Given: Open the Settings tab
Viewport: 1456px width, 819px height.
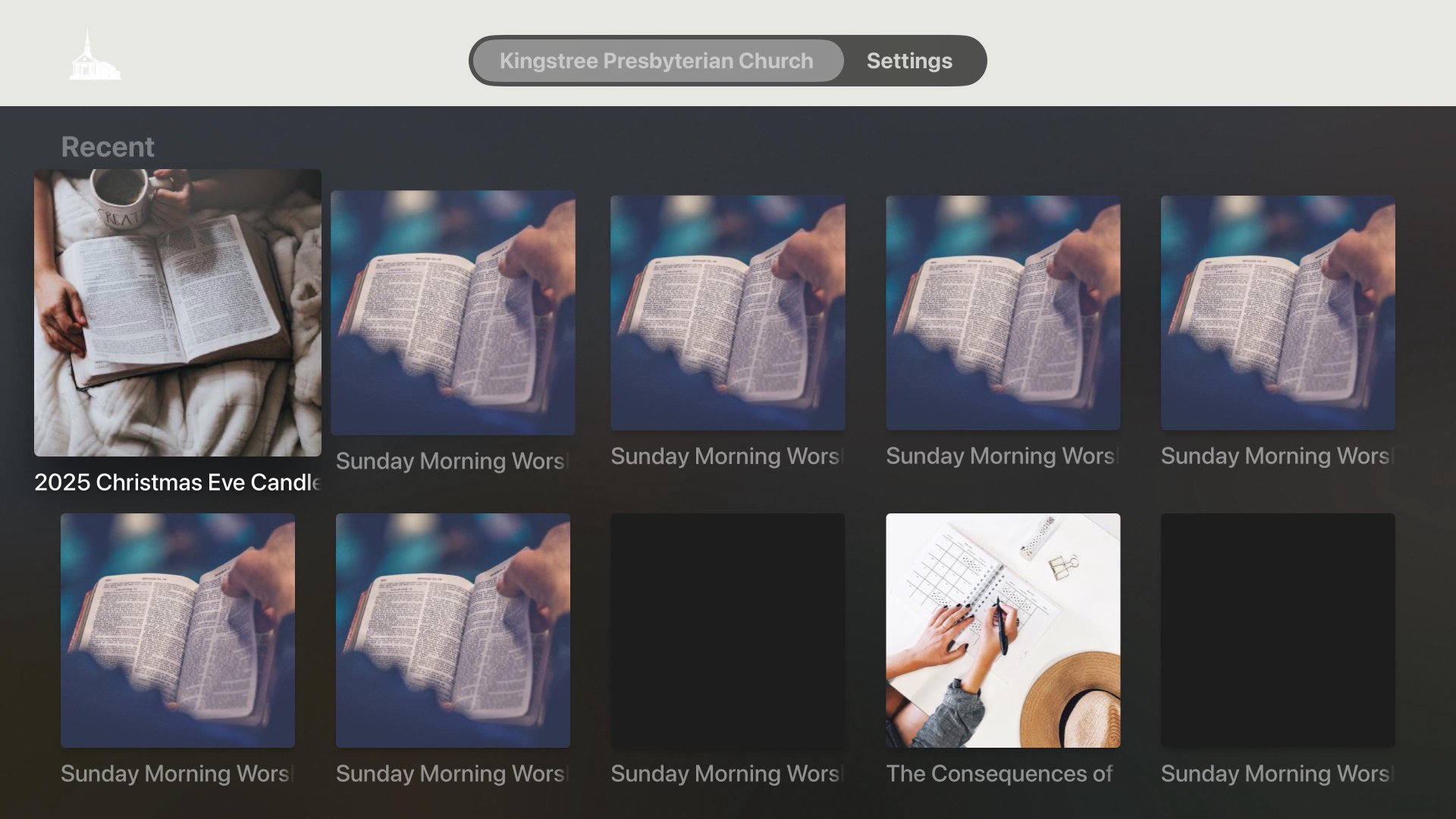Looking at the screenshot, I should tap(909, 61).
